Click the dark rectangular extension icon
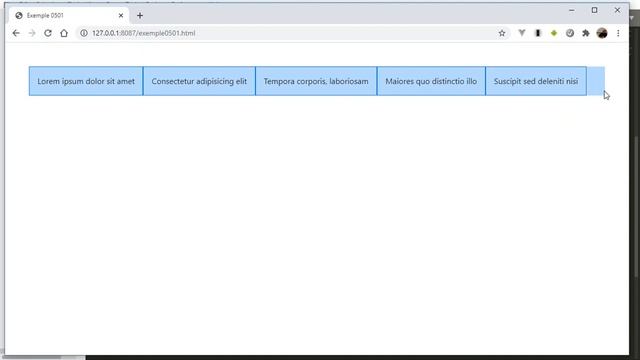 [x=538, y=33]
